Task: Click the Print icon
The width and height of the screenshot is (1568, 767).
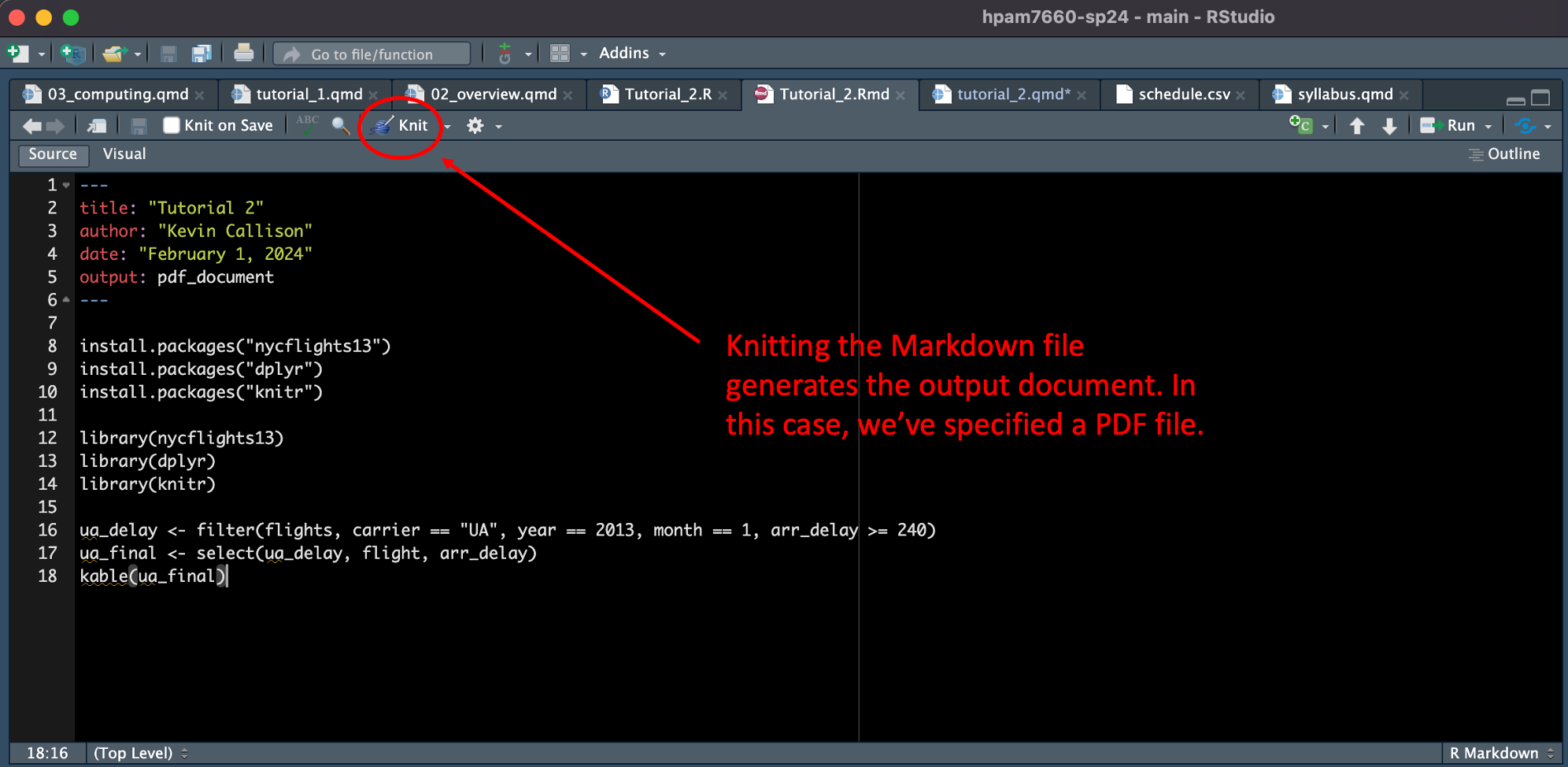Action: [244, 53]
